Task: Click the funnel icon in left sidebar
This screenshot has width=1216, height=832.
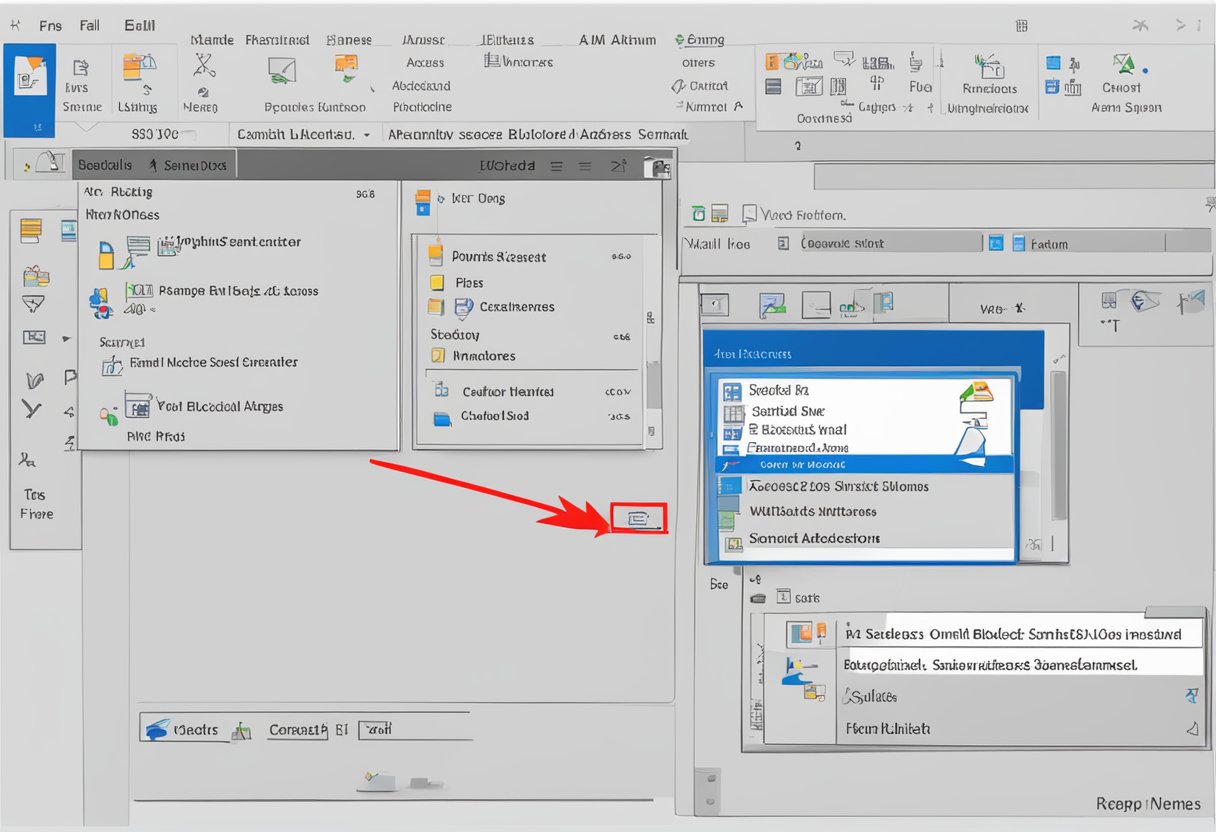Action: tap(33, 305)
